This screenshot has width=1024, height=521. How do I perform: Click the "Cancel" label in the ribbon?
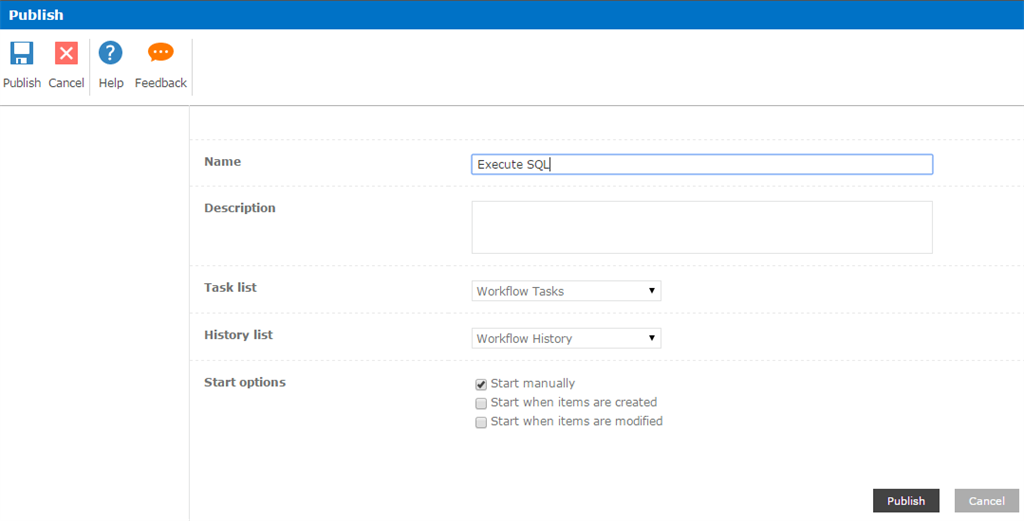[x=66, y=83]
